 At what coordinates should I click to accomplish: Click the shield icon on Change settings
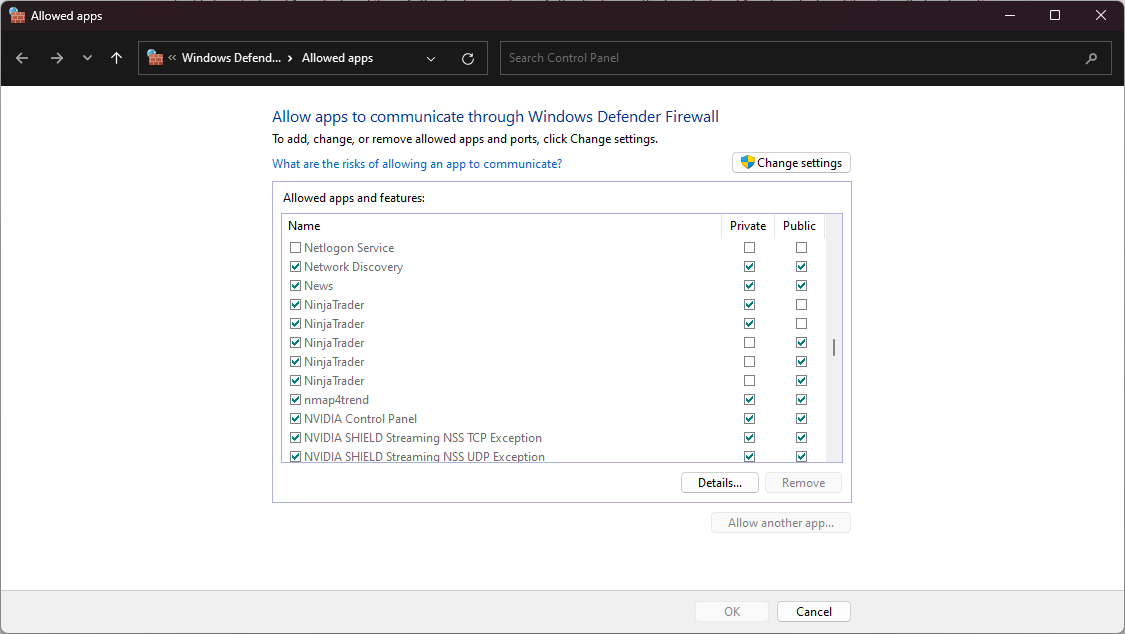[x=747, y=163]
